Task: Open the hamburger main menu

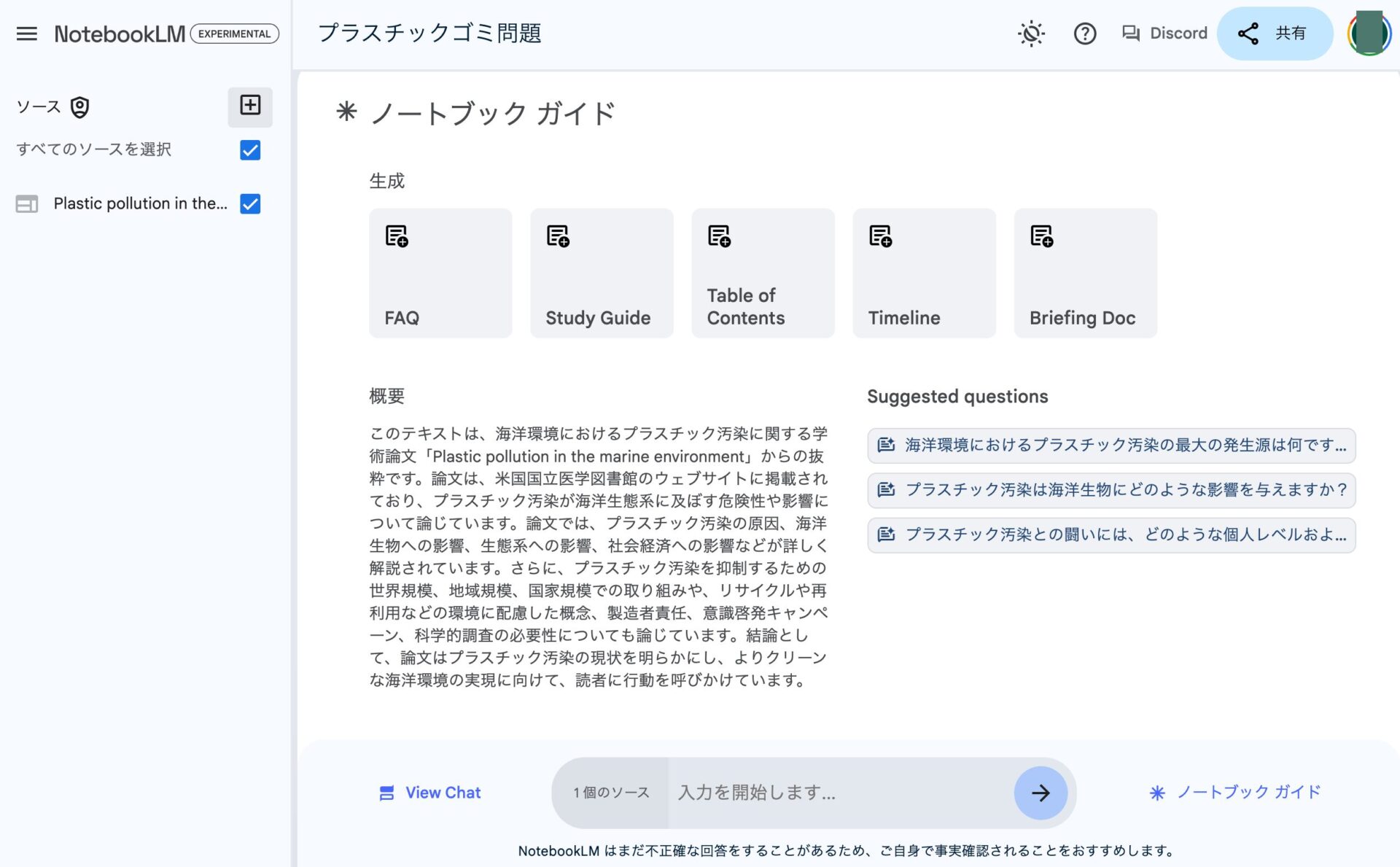Action: 27,34
